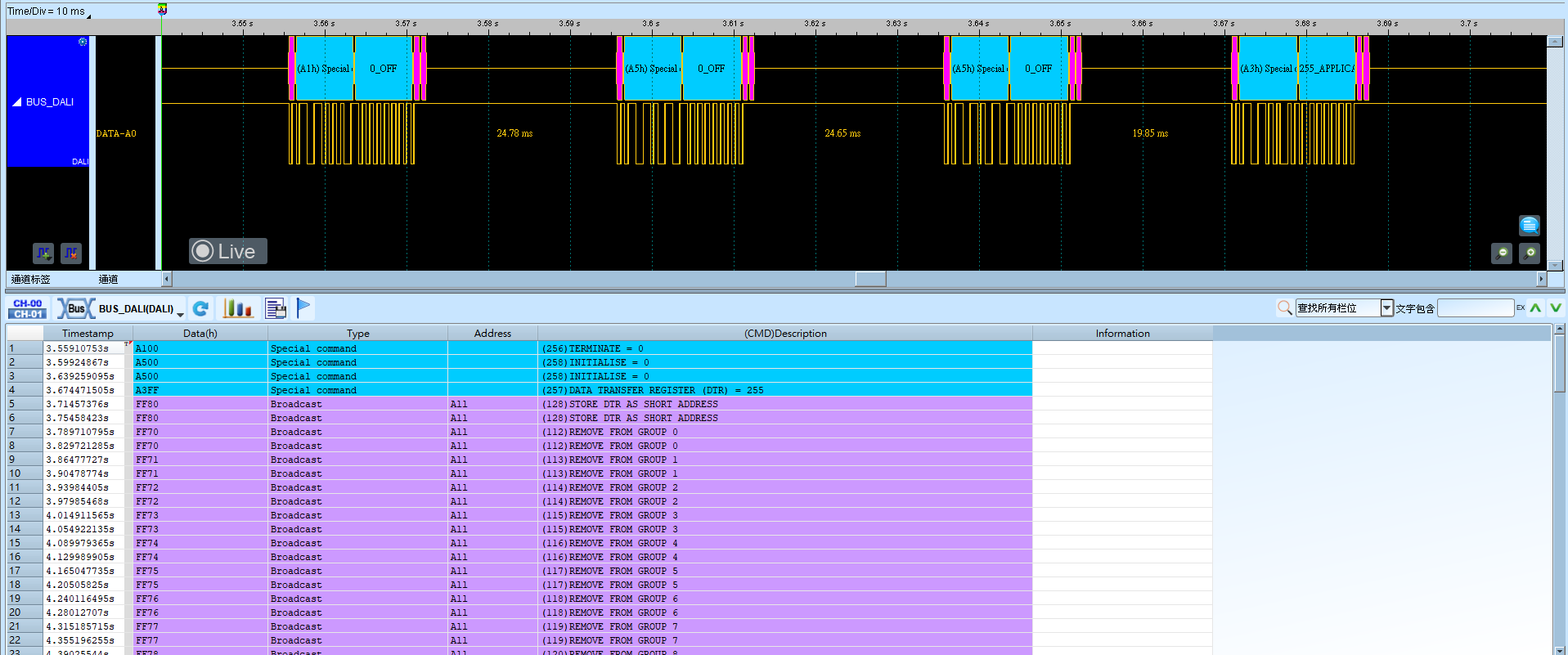Collapse the BUS_DALI channel triangle
The width and height of the screenshot is (1568, 655).
tap(16, 102)
